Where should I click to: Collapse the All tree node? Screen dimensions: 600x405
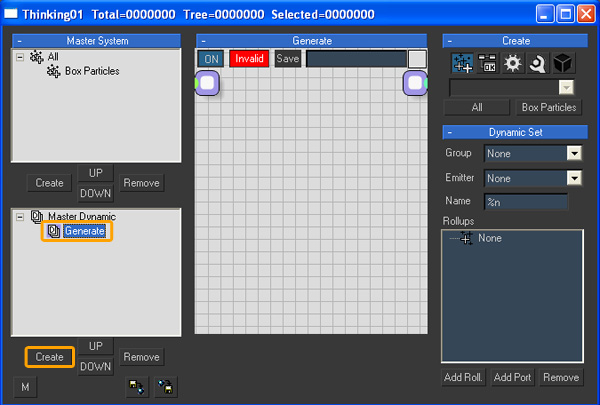point(20,57)
